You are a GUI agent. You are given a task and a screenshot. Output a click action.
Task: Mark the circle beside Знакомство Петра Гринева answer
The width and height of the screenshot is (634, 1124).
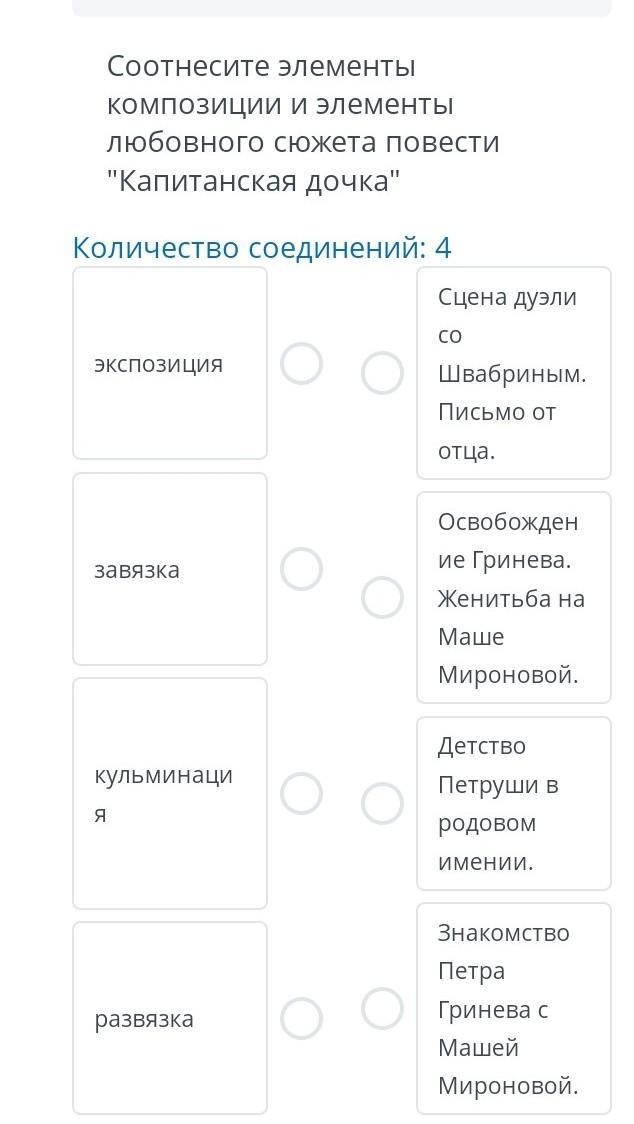pos(382,1009)
